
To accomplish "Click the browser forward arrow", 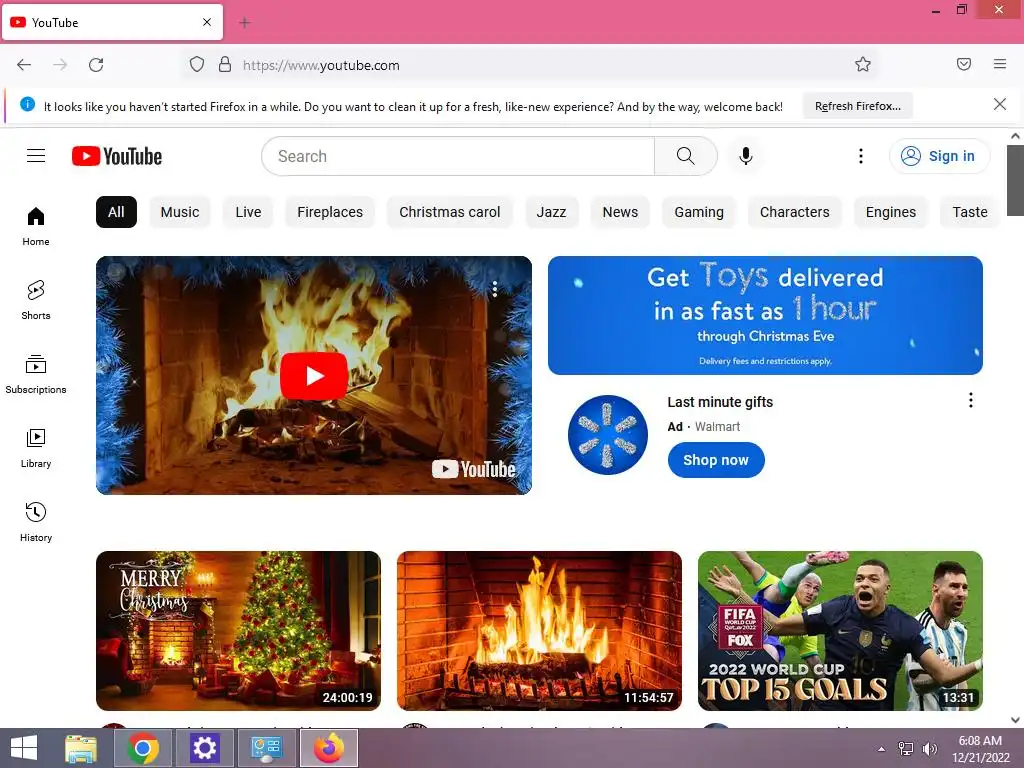I will point(60,65).
